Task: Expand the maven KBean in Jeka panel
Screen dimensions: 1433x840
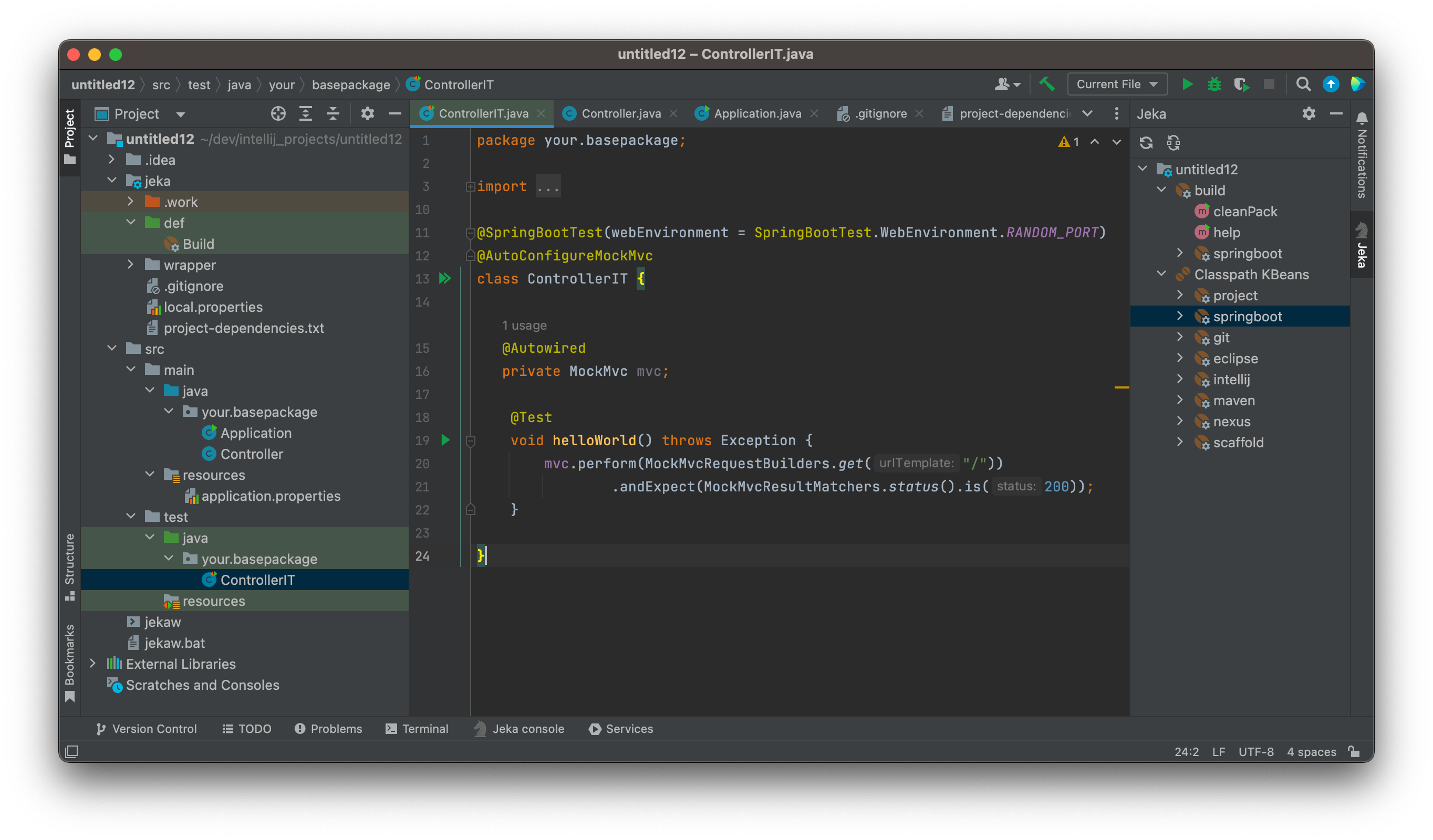Action: click(x=1180, y=401)
